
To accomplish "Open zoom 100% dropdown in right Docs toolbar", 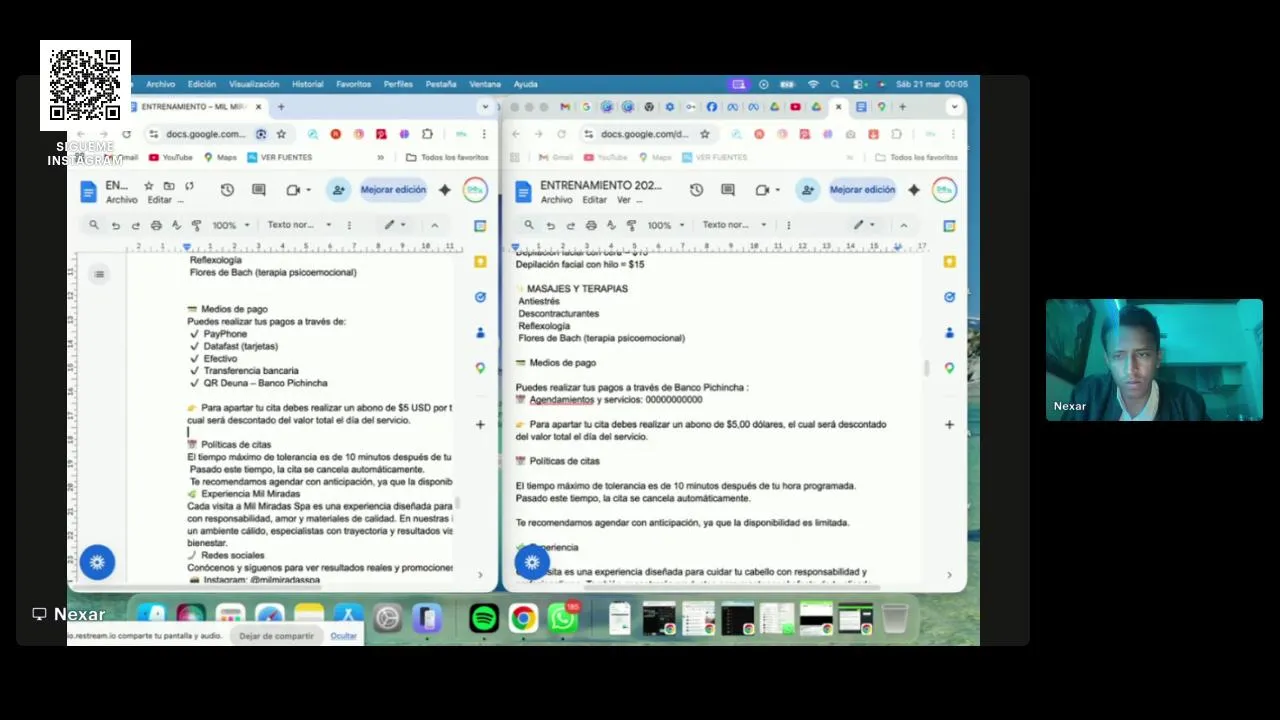I will pos(666,225).
